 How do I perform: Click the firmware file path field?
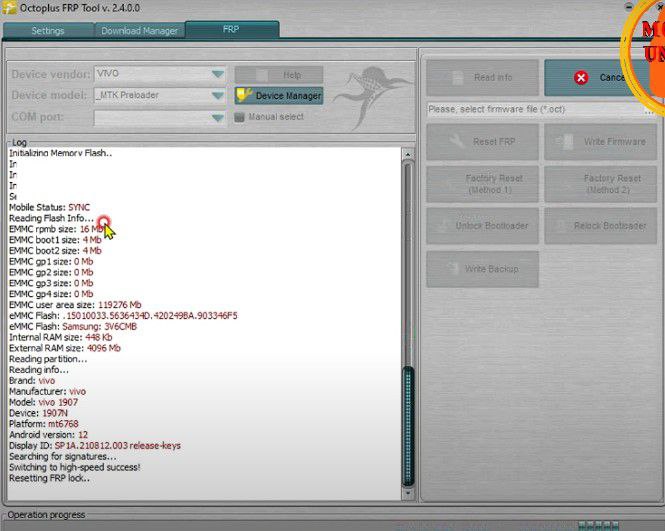coord(536,109)
